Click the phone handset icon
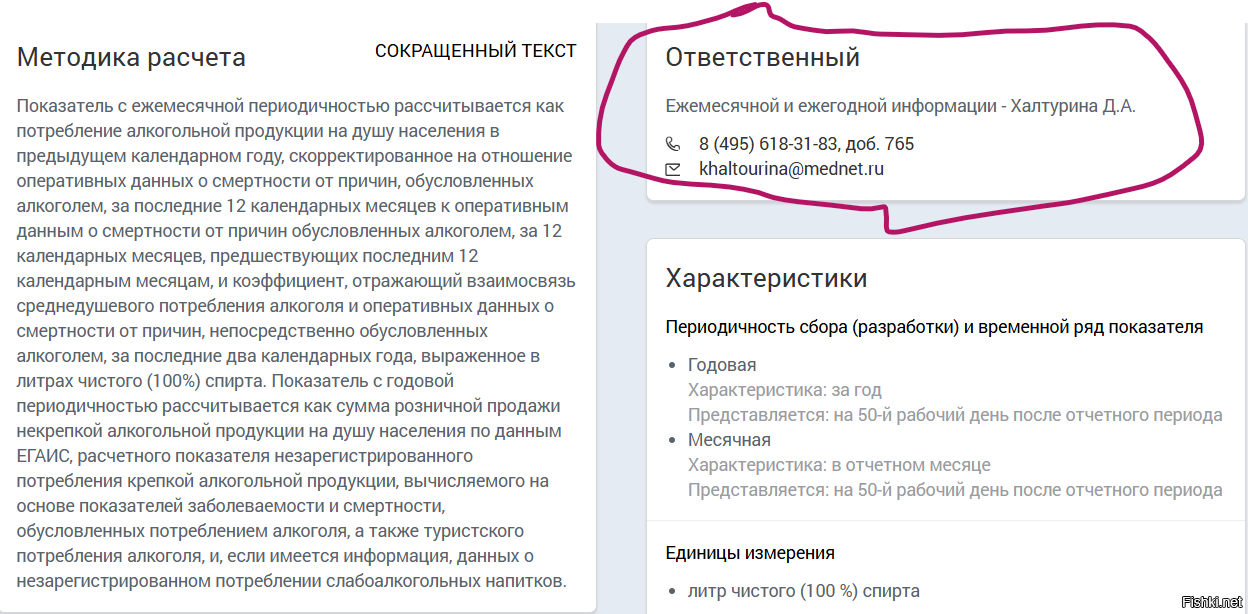Viewport: 1248px width, 614px height. pos(673,144)
